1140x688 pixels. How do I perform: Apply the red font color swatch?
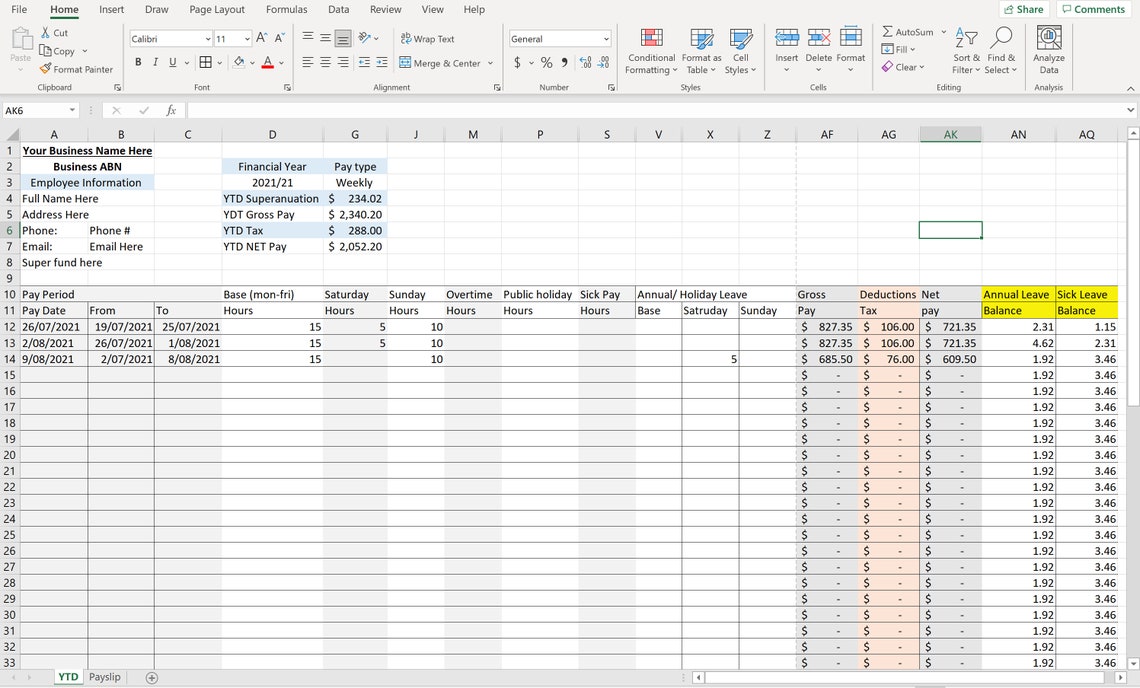pos(267,62)
